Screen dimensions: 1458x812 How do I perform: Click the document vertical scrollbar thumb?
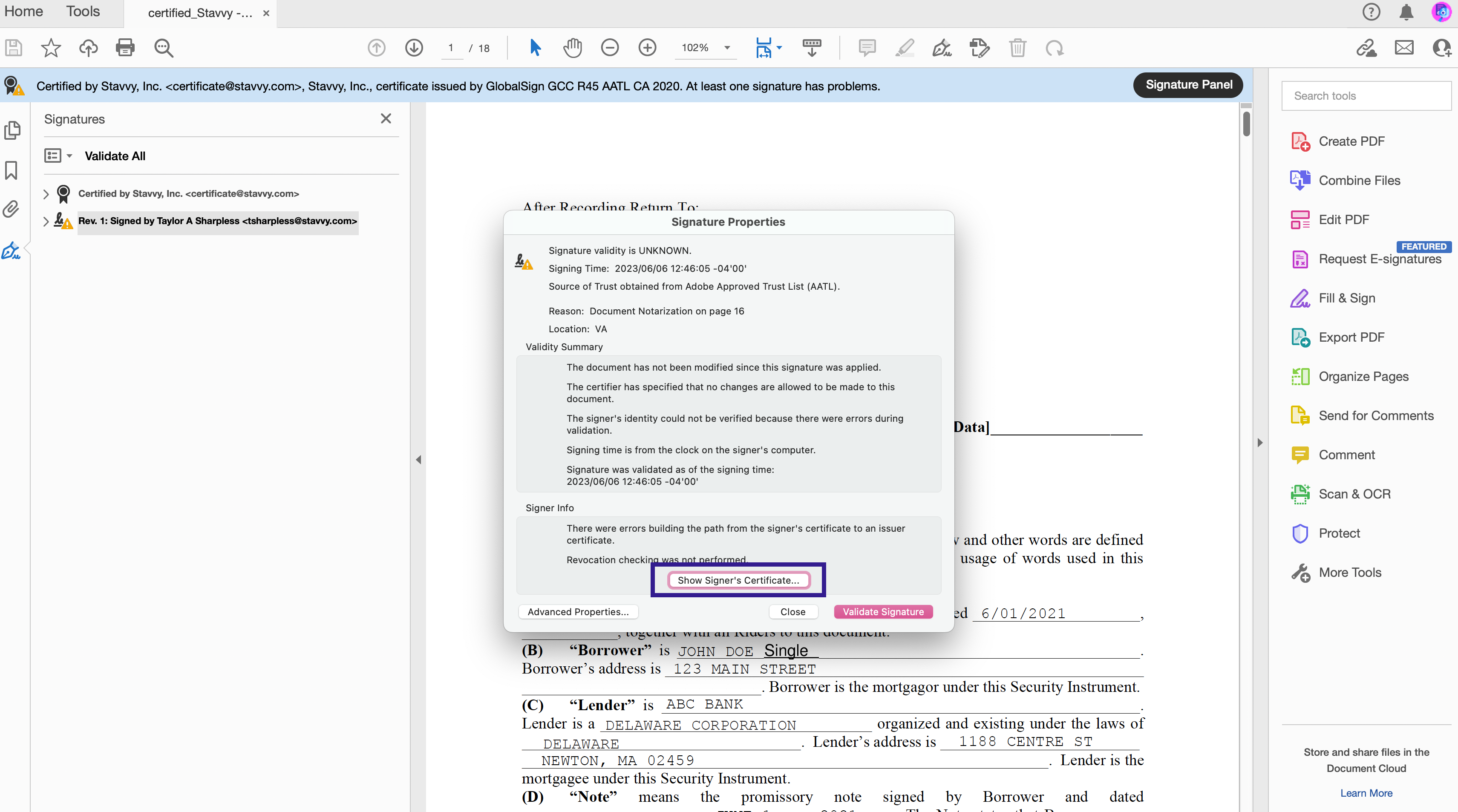pos(1246,124)
